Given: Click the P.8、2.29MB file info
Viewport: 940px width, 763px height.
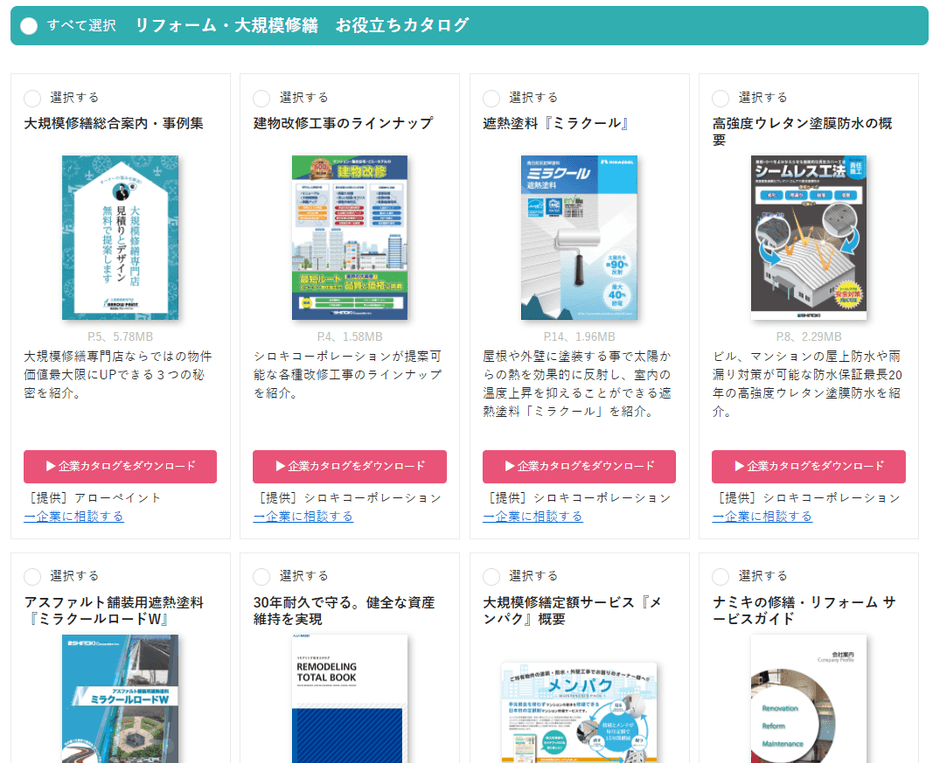Looking at the screenshot, I should (x=808, y=337).
